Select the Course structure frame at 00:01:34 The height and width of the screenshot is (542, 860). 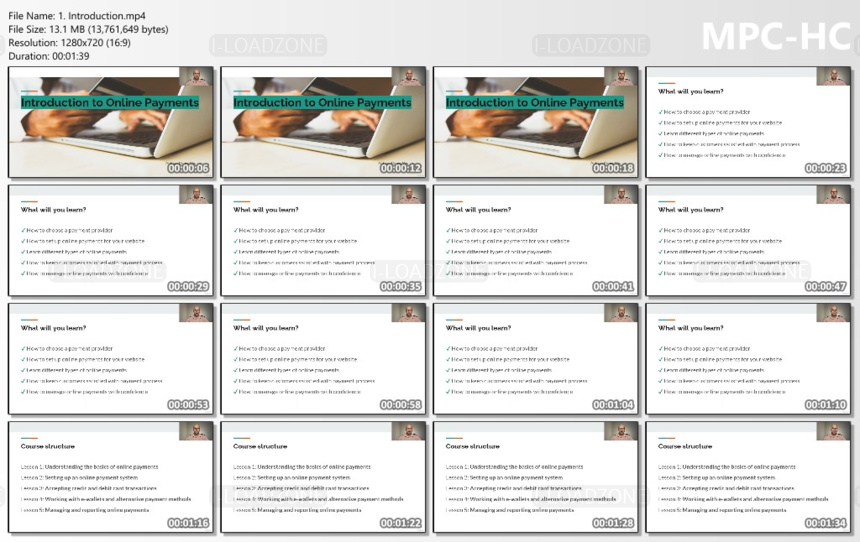tap(748, 477)
